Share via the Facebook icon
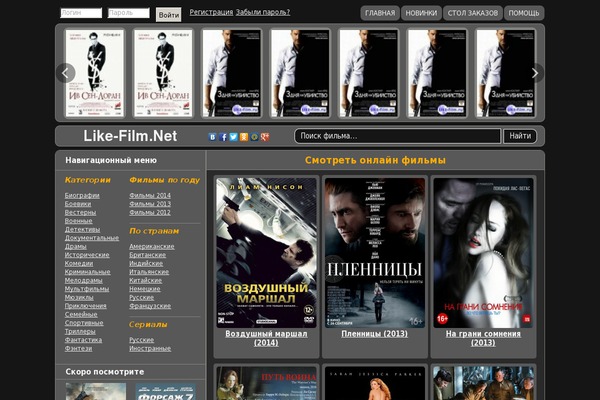This screenshot has height=400, width=600. (x=223, y=137)
